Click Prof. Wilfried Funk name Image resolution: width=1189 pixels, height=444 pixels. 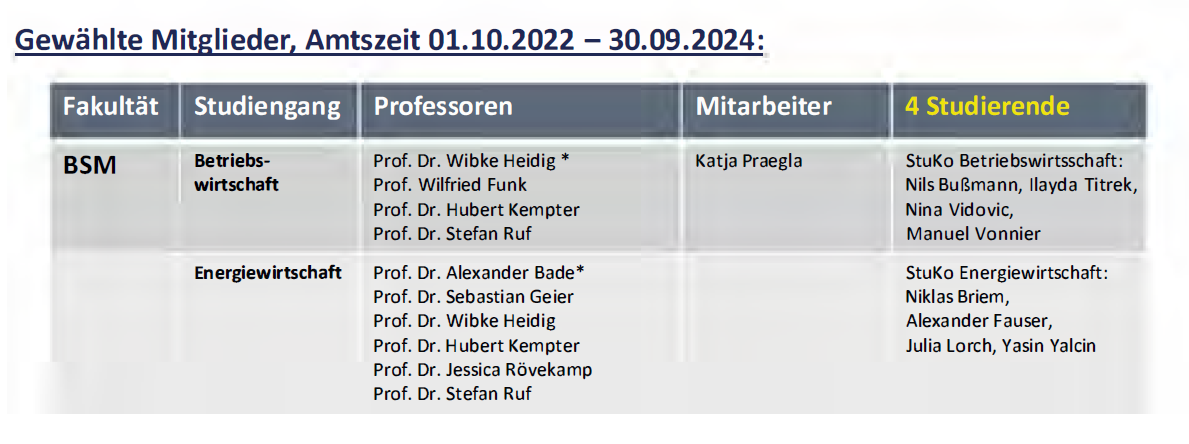pos(450,185)
